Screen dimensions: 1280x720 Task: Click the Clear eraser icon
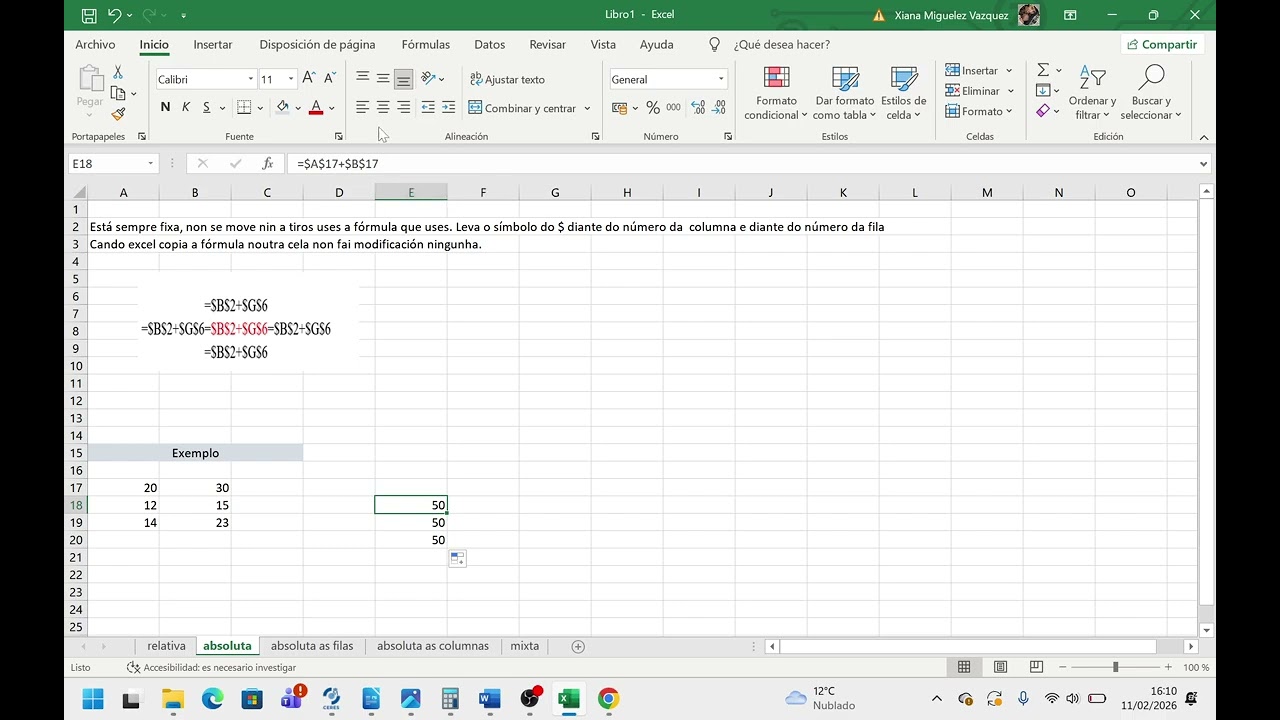(1043, 111)
